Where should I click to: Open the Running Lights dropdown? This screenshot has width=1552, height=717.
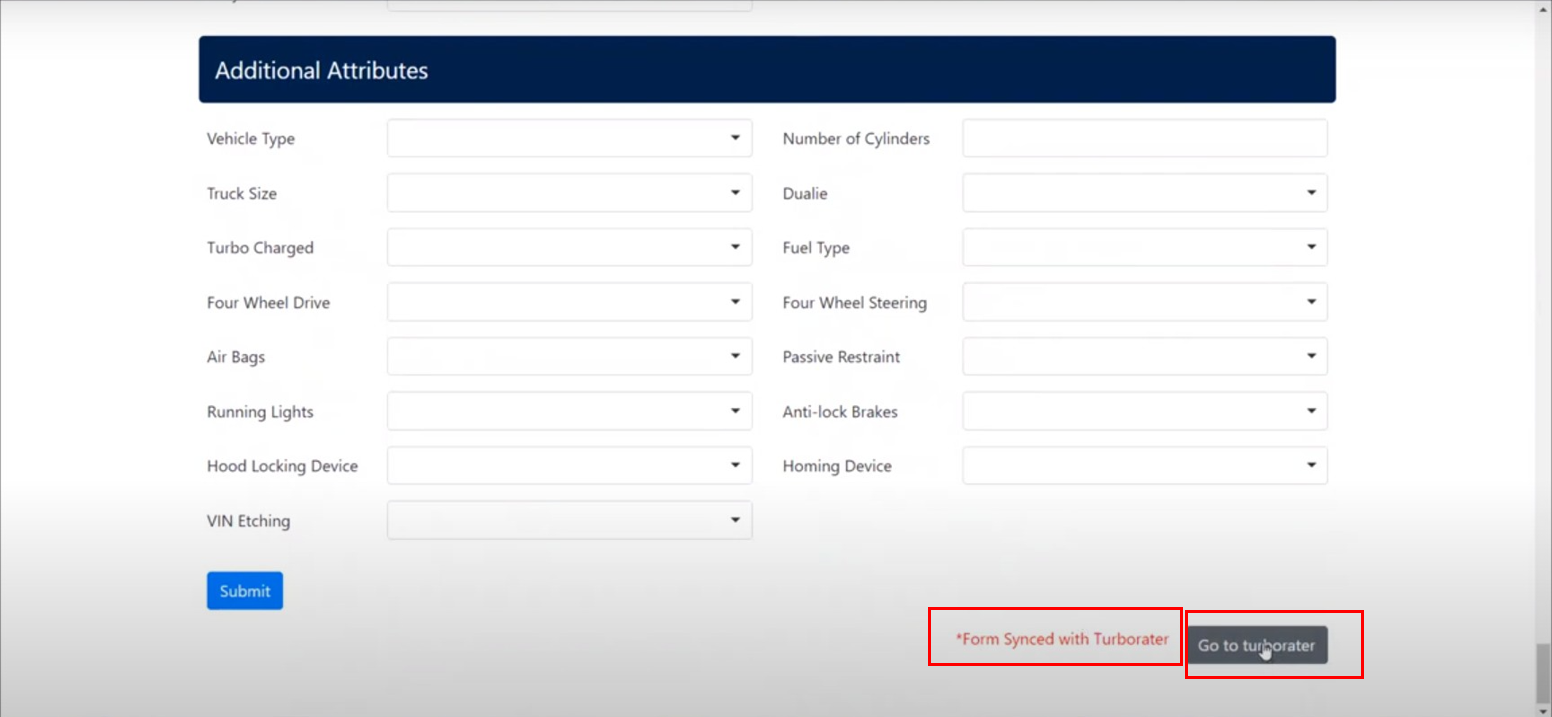tap(569, 411)
